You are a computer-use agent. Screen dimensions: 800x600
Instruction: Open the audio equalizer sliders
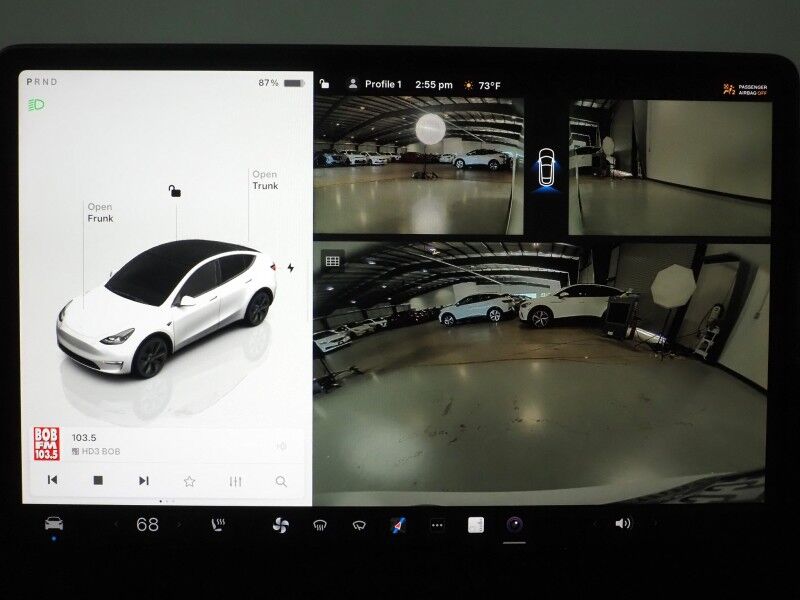tap(232, 481)
